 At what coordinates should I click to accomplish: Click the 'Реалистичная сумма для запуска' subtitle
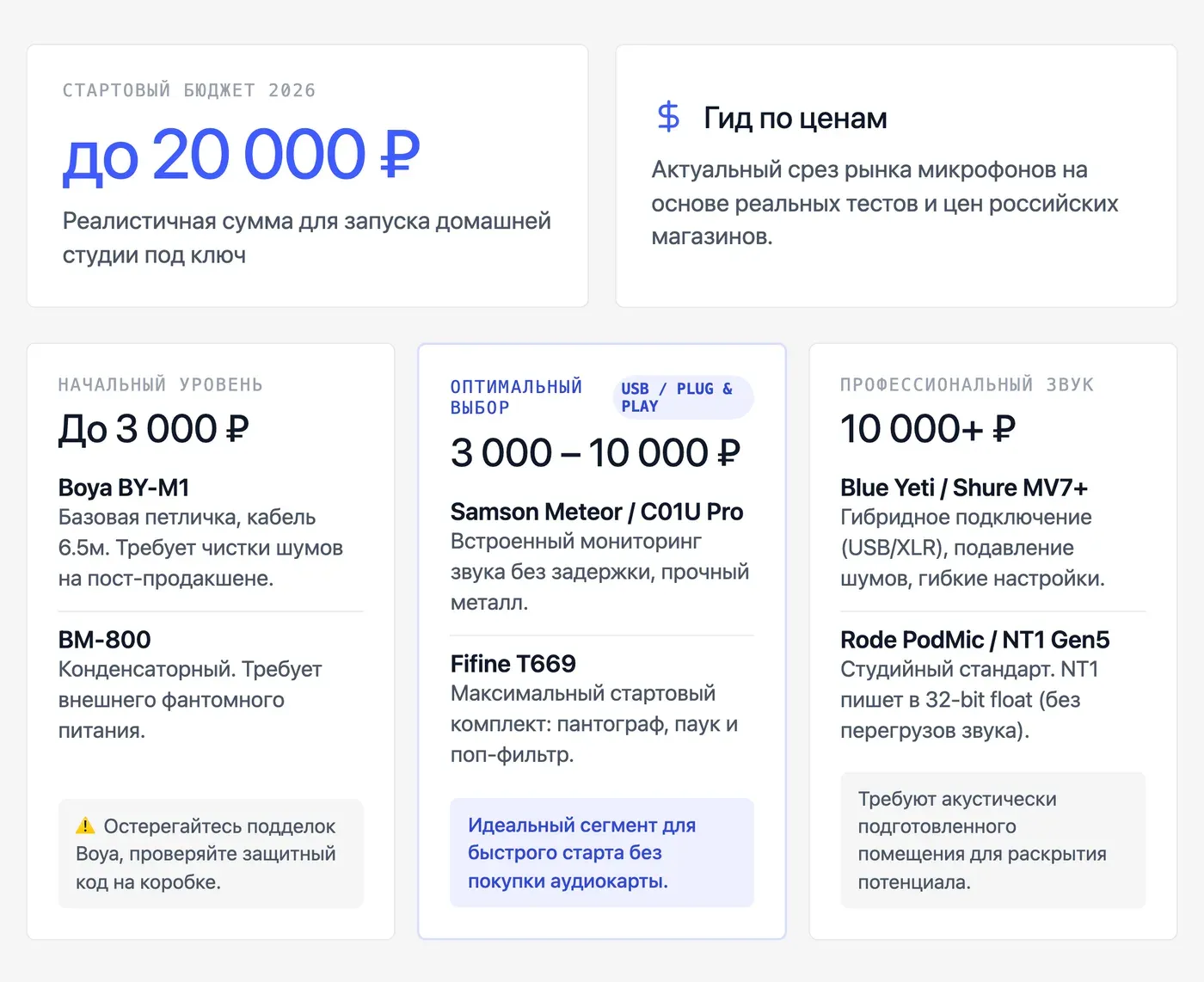coord(307,238)
